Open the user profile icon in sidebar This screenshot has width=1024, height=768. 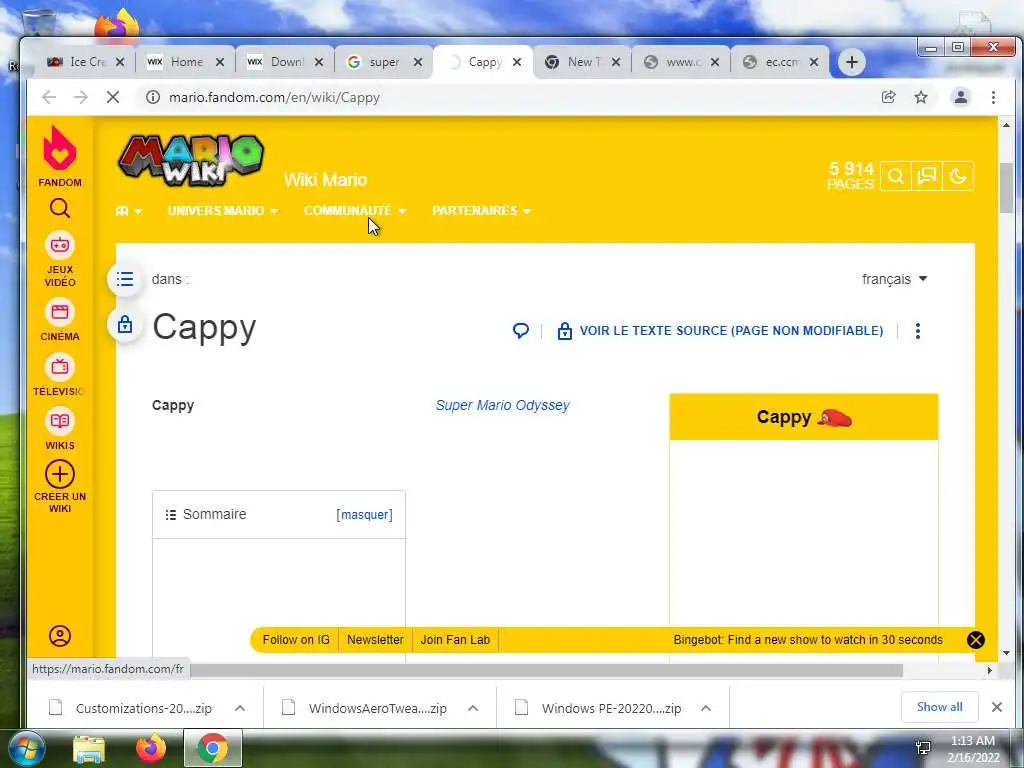click(x=59, y=635)
